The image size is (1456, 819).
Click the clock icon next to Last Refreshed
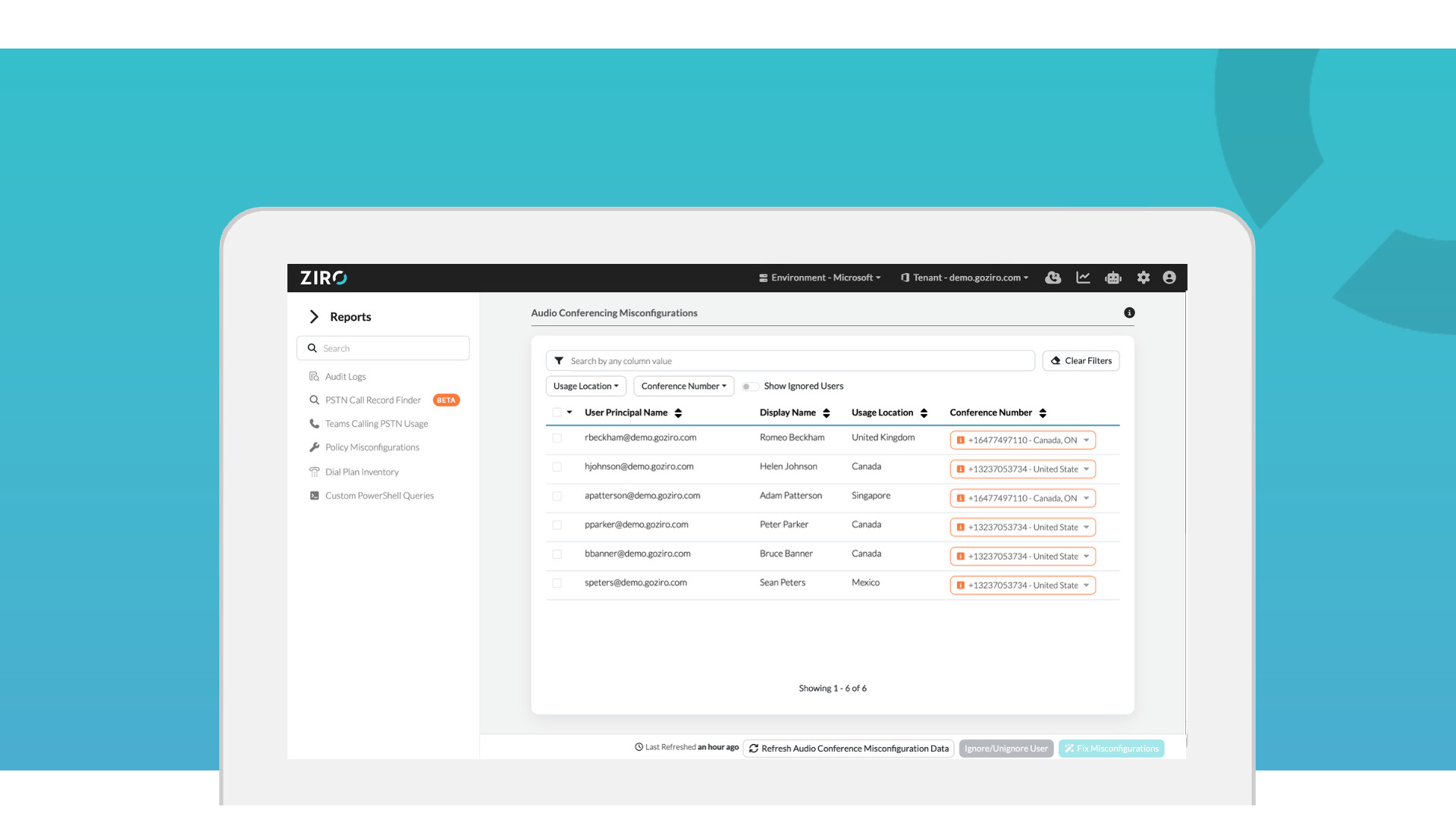[x=639, y=747]
